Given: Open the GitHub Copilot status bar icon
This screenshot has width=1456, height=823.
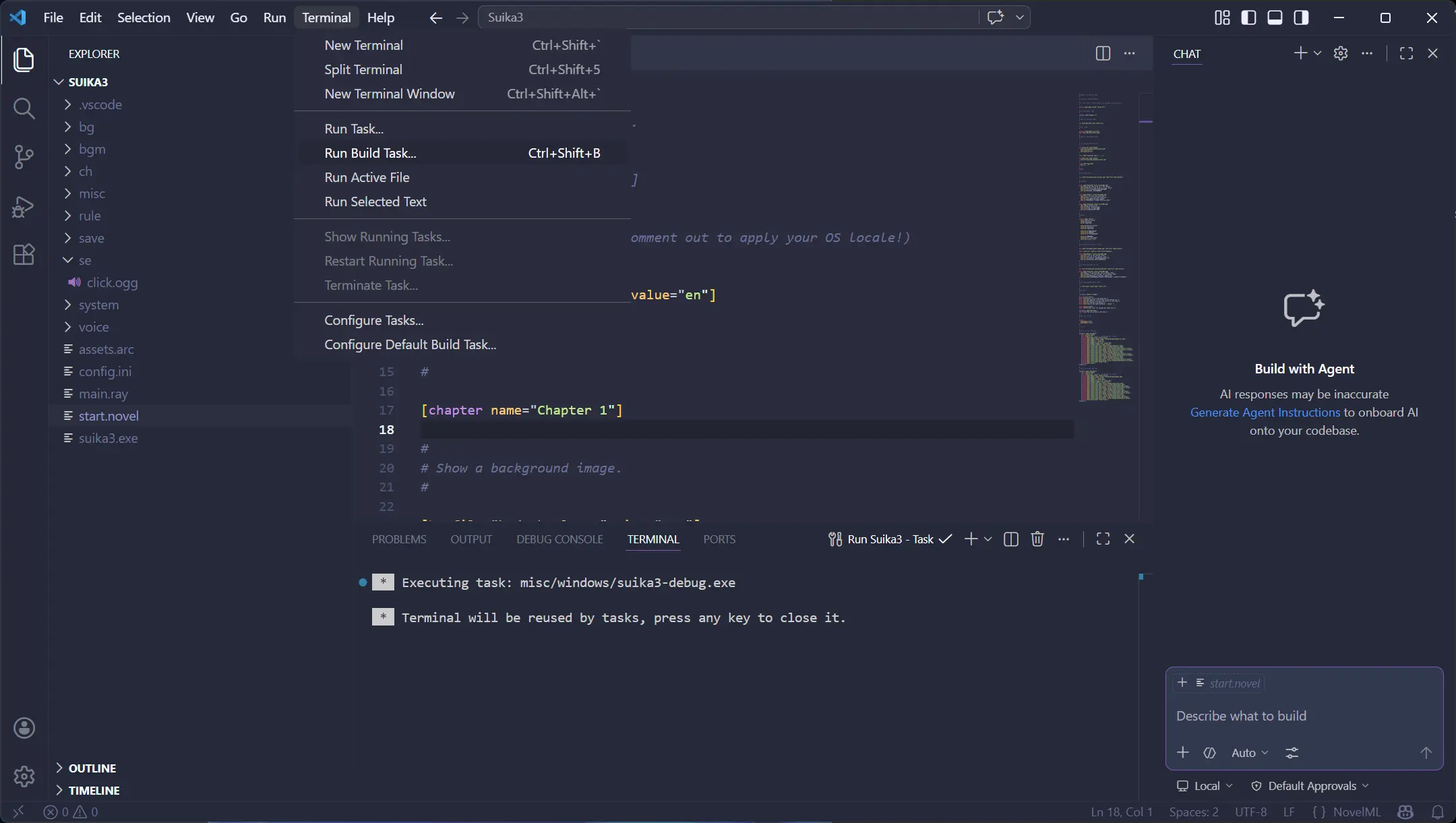Looking at the screenshot, I should coord(1405,812).
